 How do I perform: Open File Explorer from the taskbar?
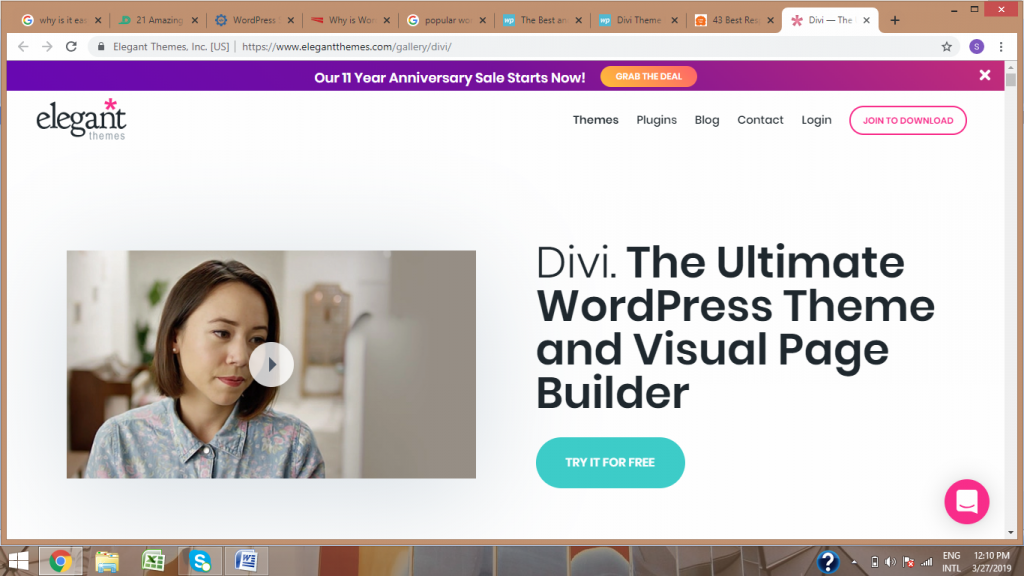pos(106,561)
